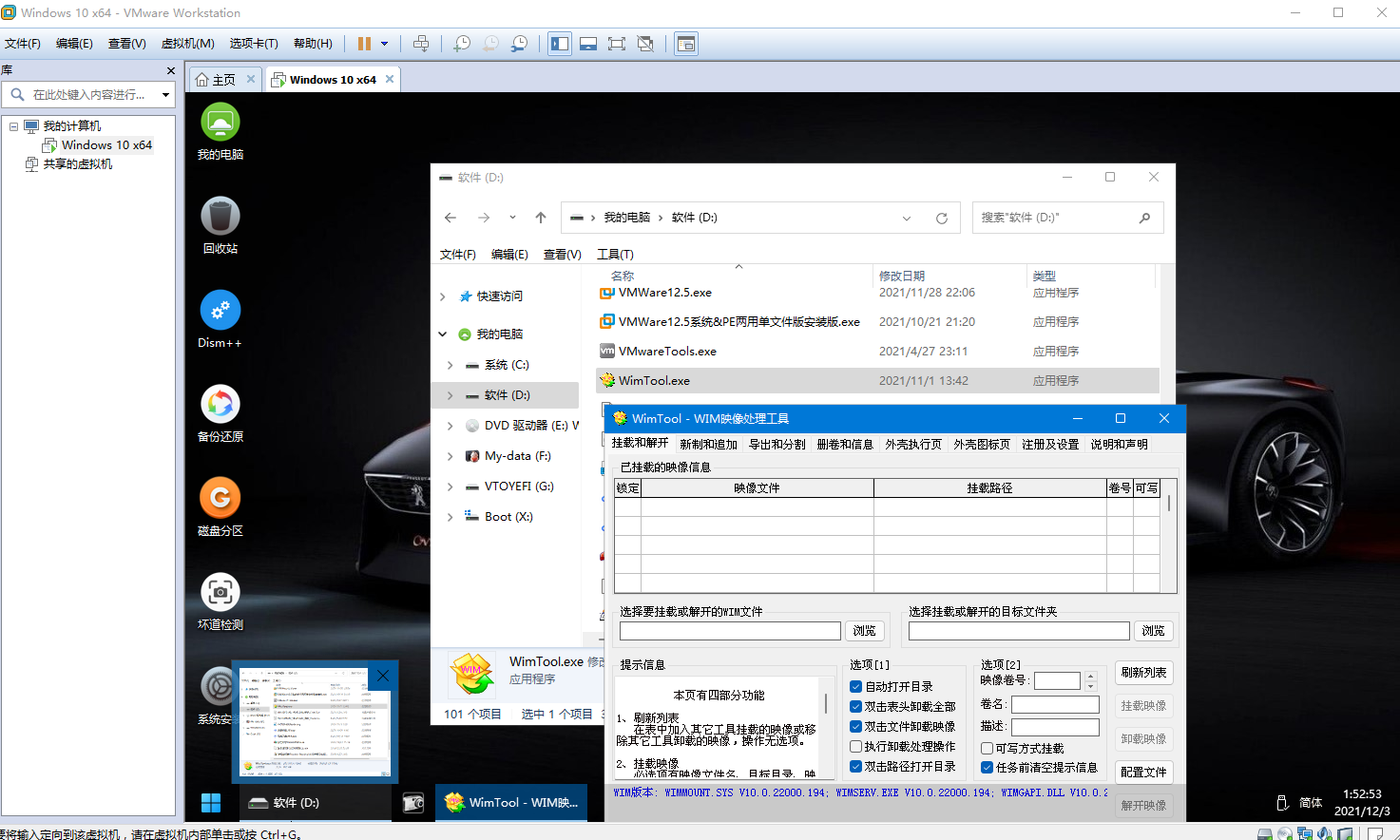Screen dimensions: 1400x840
Task: Expand 快速访问 in Explorer navigation
Action: coord(443,296)
